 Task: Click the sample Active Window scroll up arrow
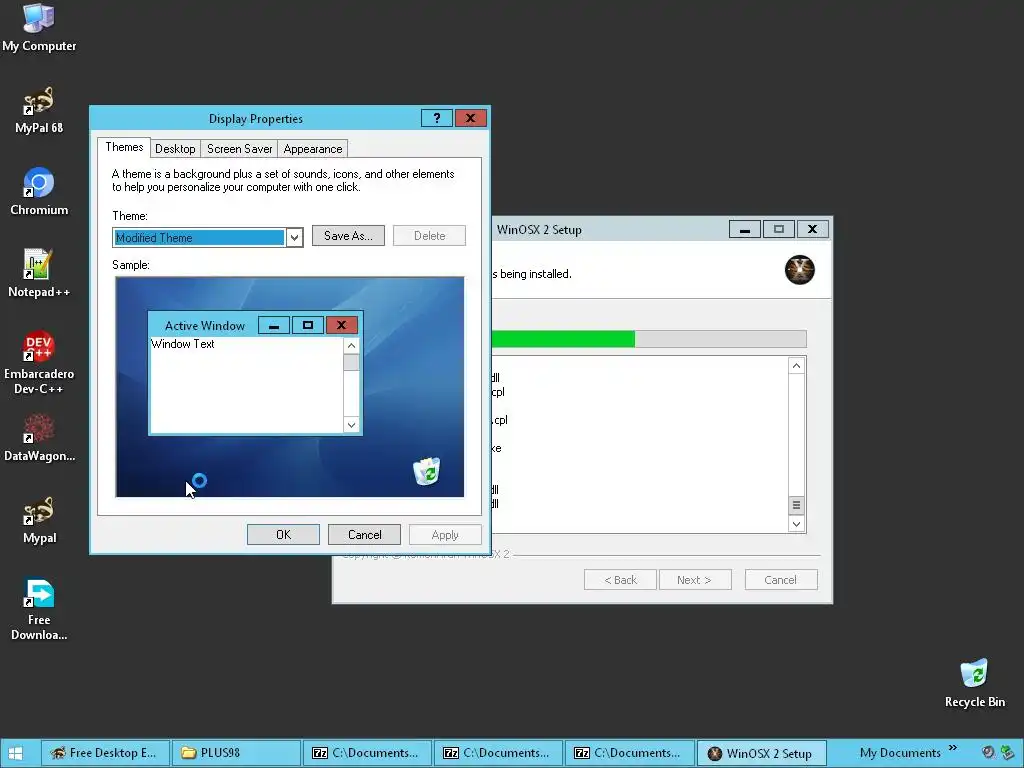(351, 346)
